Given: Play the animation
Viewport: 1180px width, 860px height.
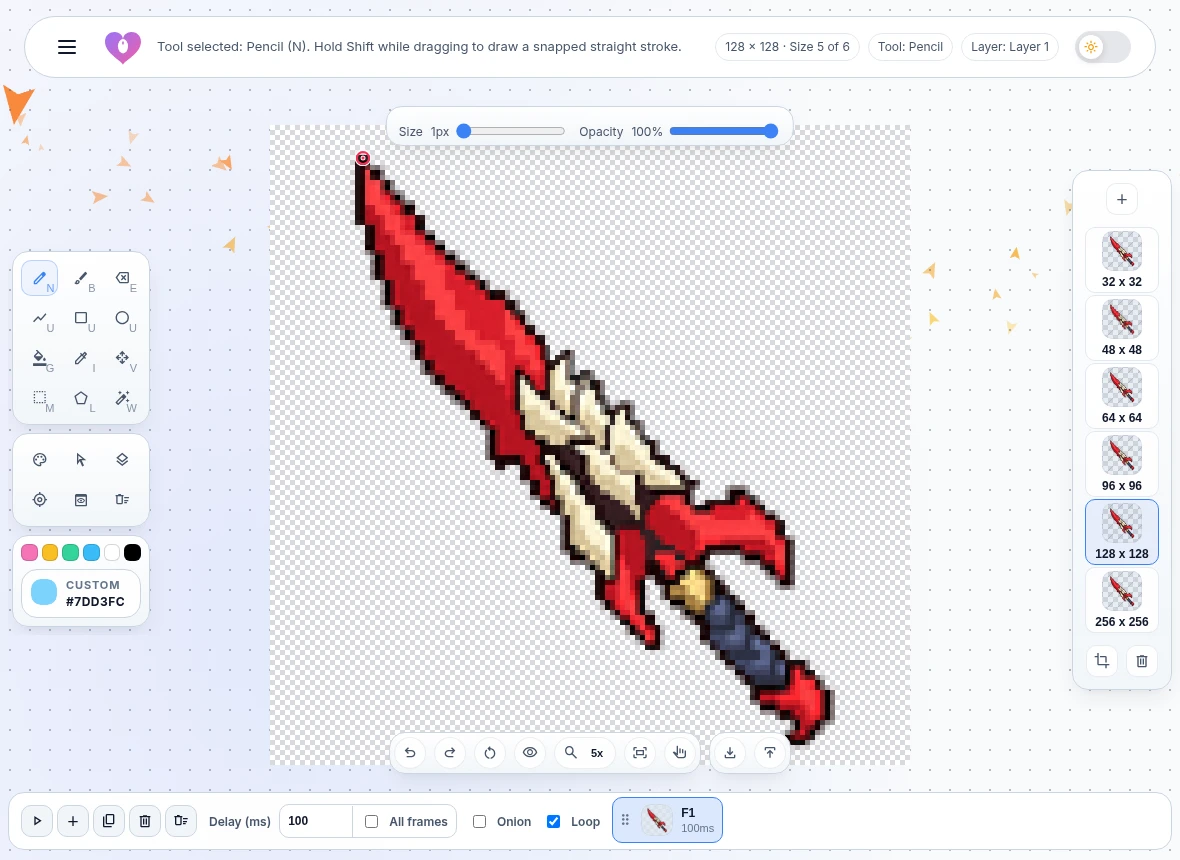Looking at the screenshot, I should click(x=37, y=821).
